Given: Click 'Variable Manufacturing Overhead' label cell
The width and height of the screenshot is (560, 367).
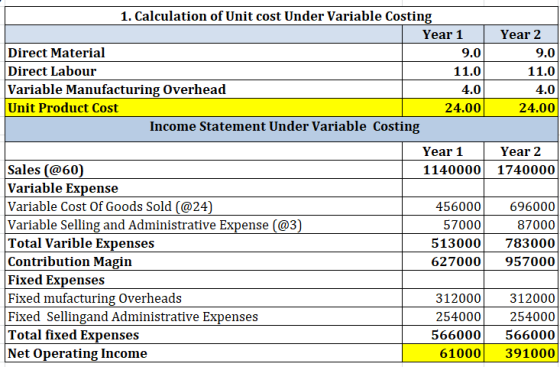Looking at the screenshot, I should pyautogui.click(x=204, y=89).
